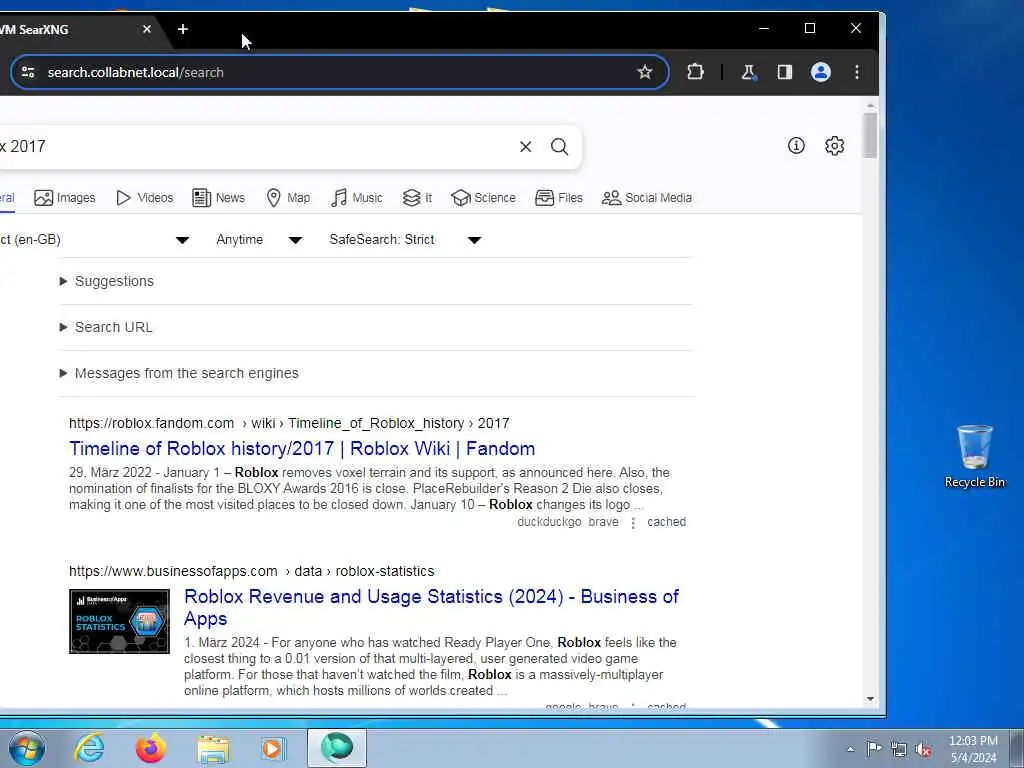Open network status tray icon
Screen dimensions: 1024x768
pos(899,749)
